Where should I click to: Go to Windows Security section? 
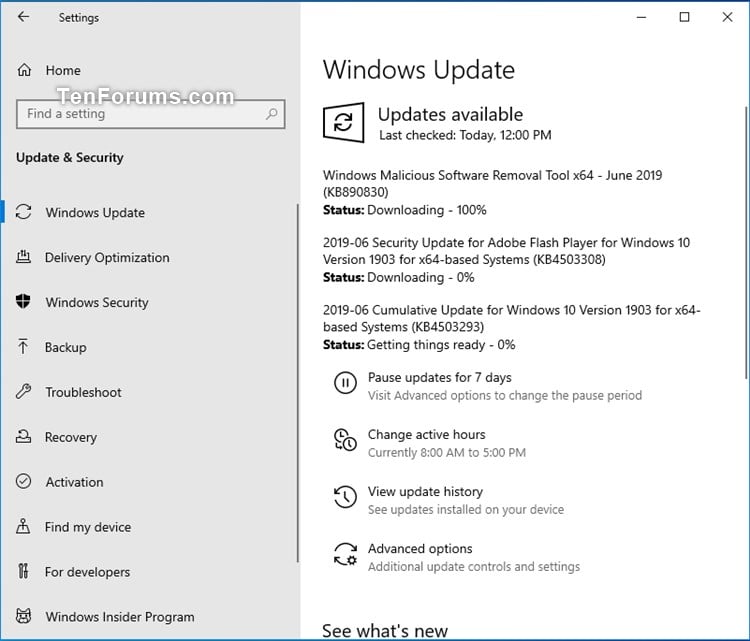pos(97,302)
